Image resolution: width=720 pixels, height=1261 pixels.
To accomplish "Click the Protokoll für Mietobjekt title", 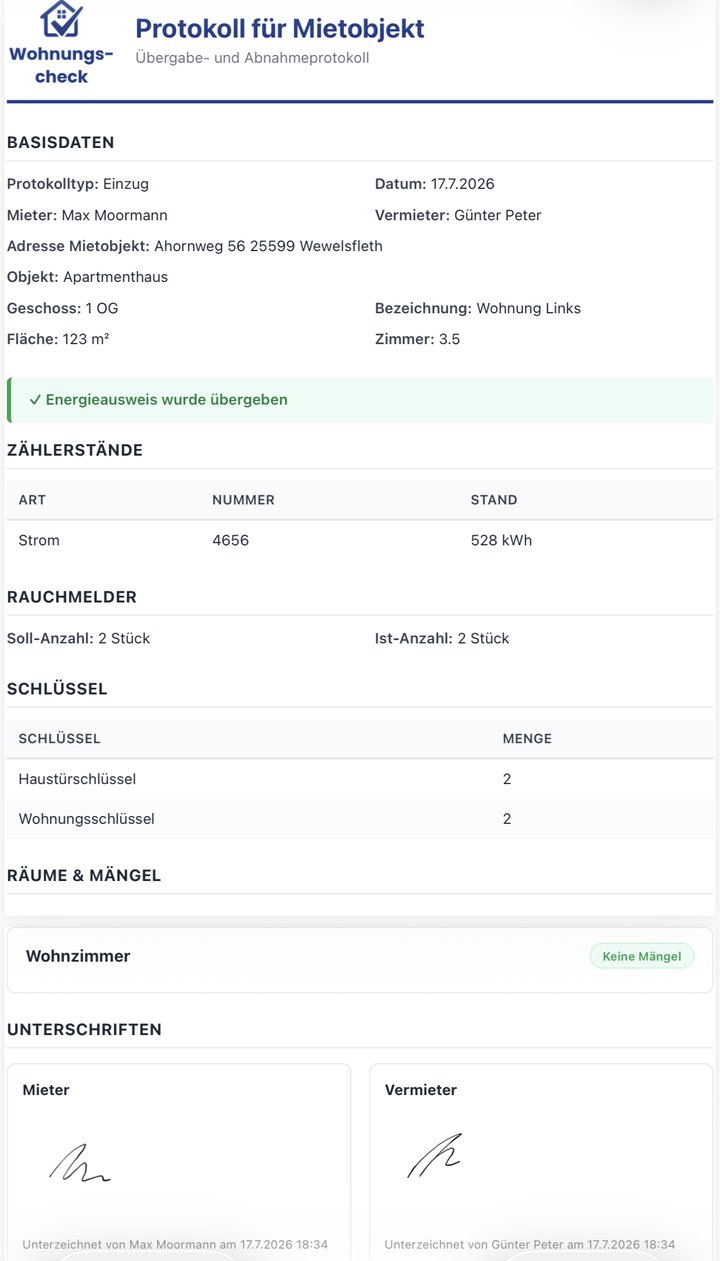I will click(x=280, y=29).
